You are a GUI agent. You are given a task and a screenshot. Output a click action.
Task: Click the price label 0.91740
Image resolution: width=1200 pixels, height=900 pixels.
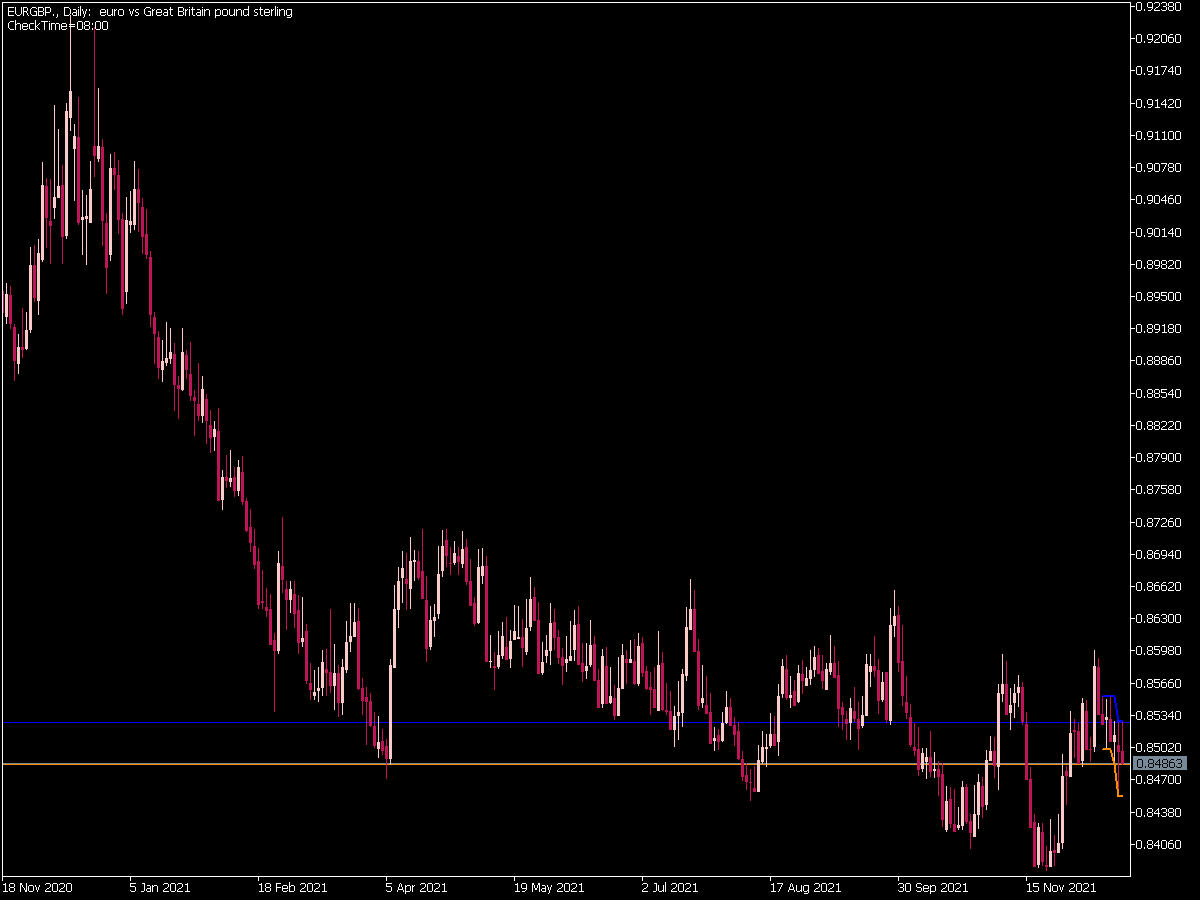[x=1160, y=71]
